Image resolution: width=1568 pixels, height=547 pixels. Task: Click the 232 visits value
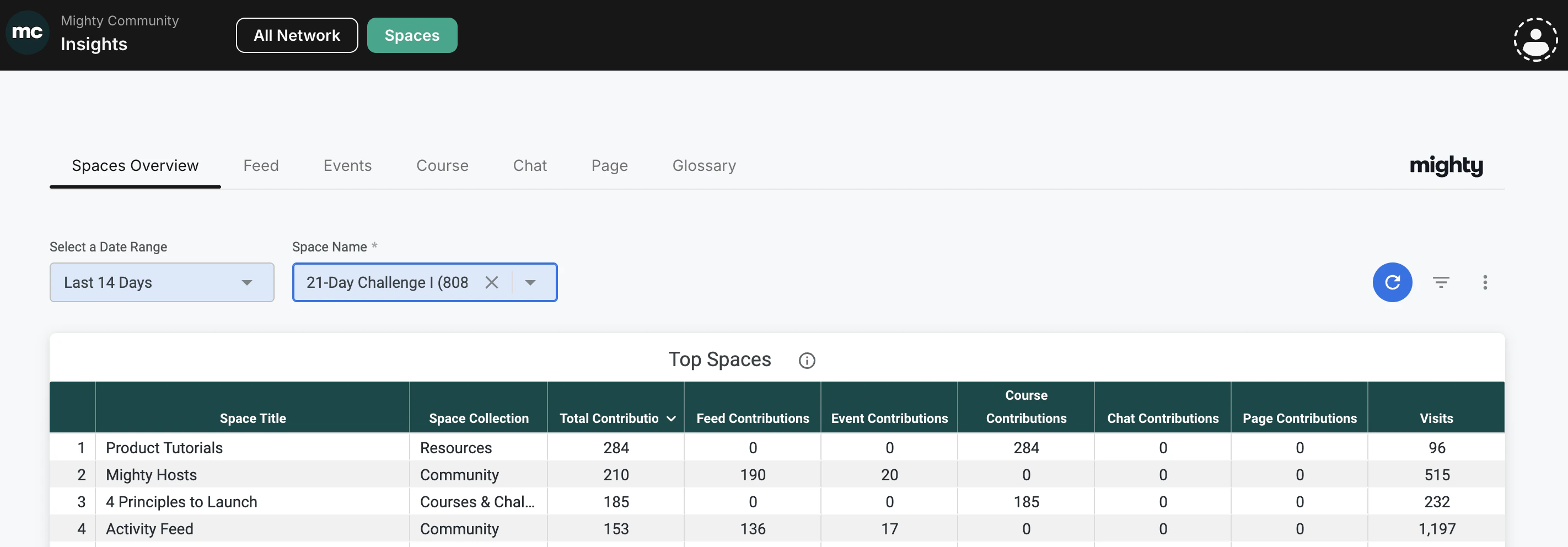(x=1437, y=502)
